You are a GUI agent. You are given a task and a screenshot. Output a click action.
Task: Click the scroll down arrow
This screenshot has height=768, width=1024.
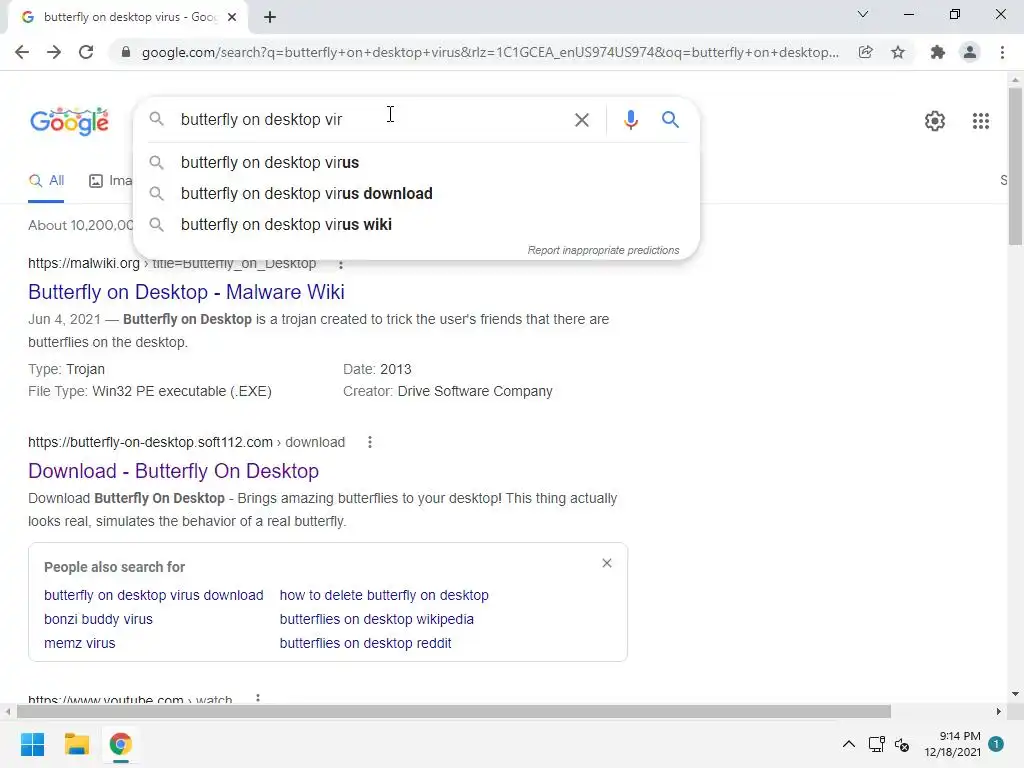(x=1015, y=694)
